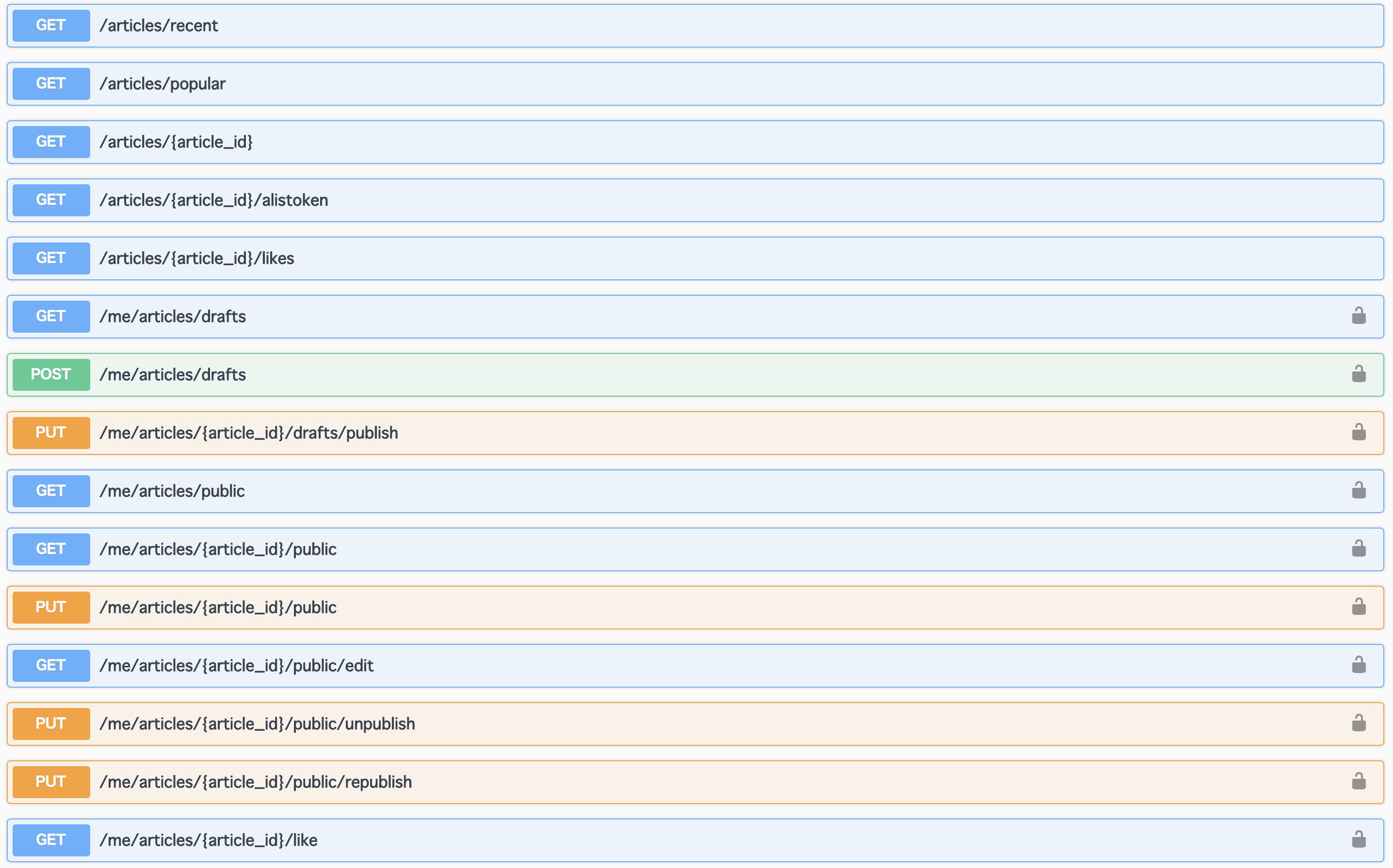Click lock icon on public/republish row
The height and width of the screenshot is (868, 1393).
[x=1359, y=781]
